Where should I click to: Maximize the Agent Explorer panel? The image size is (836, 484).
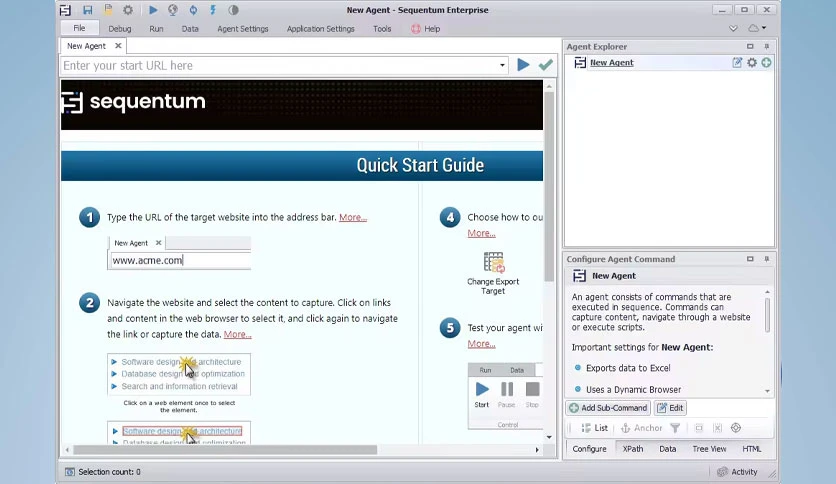tap(750, 46)
